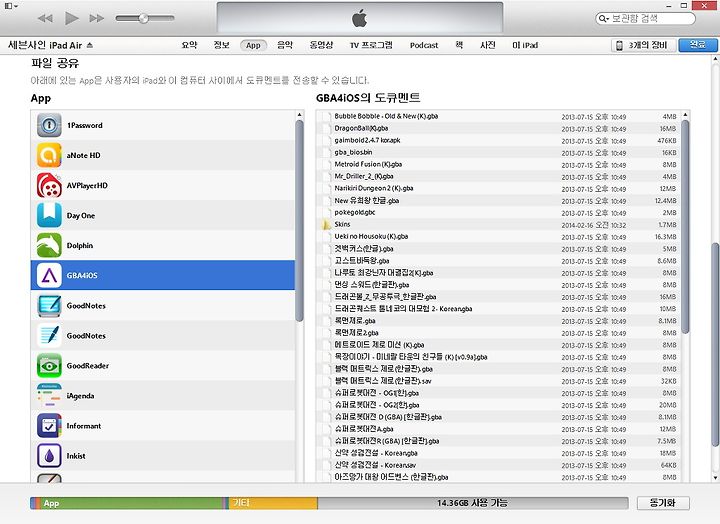Open the Podcast tab
Screen dimensions: 720x524
[x=424, y=45]
